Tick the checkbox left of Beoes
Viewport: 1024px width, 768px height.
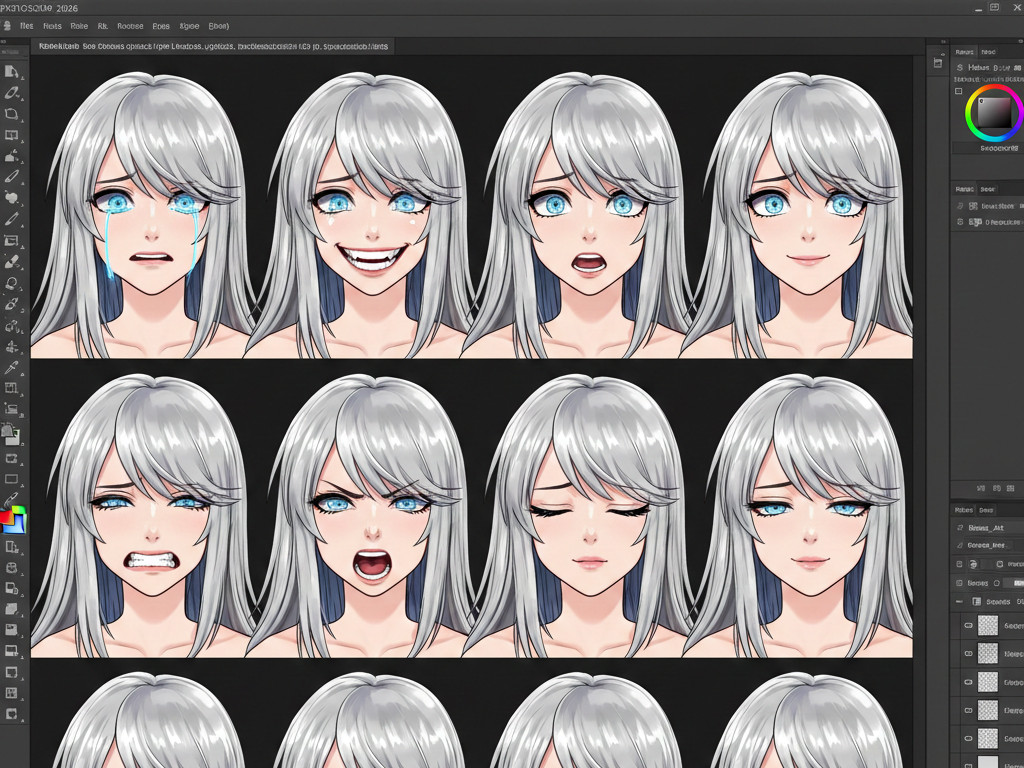[x=959, y=583]
